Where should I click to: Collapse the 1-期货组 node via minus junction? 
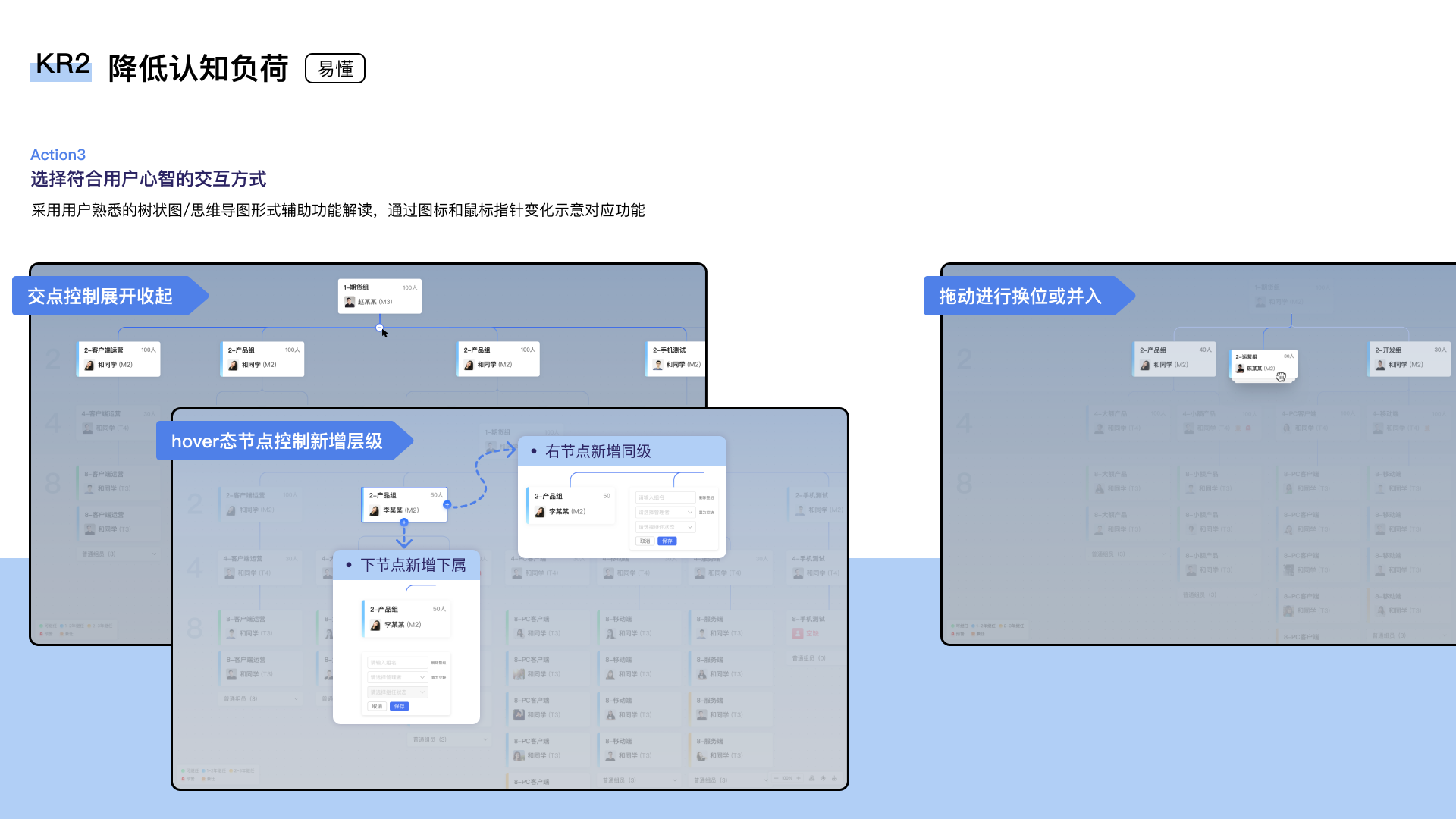tap(379, 328)
